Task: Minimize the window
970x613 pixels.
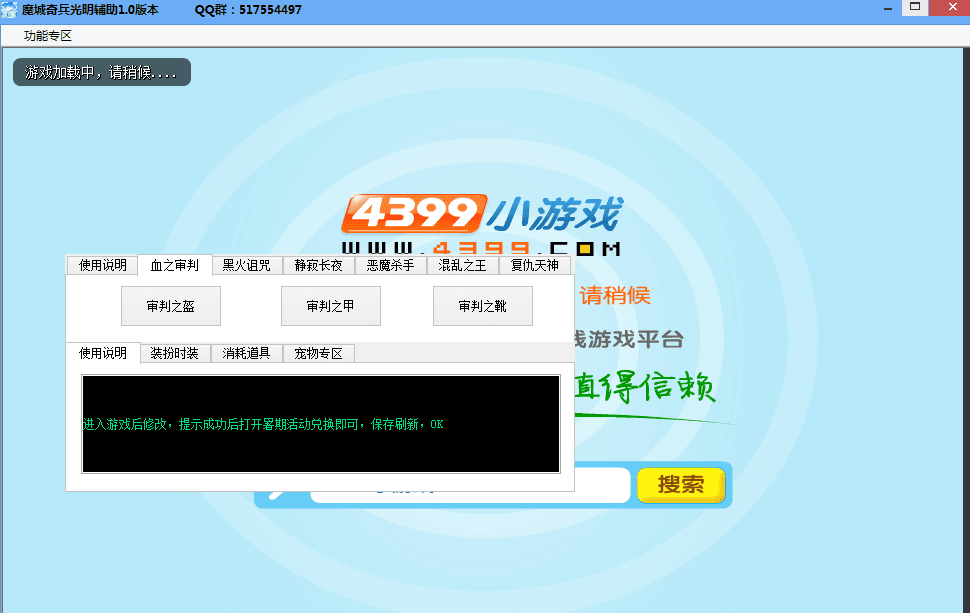Action: [x=888, y=9]
